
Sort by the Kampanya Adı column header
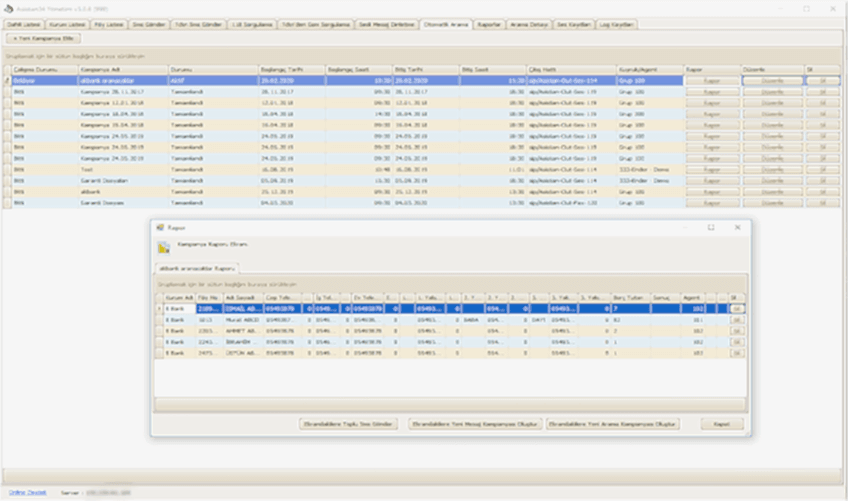pos(120,69)
